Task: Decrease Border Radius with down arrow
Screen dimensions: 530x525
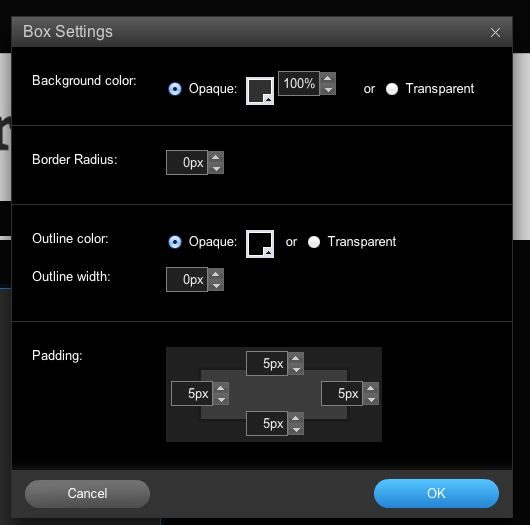Action: (x=216, y=168)
